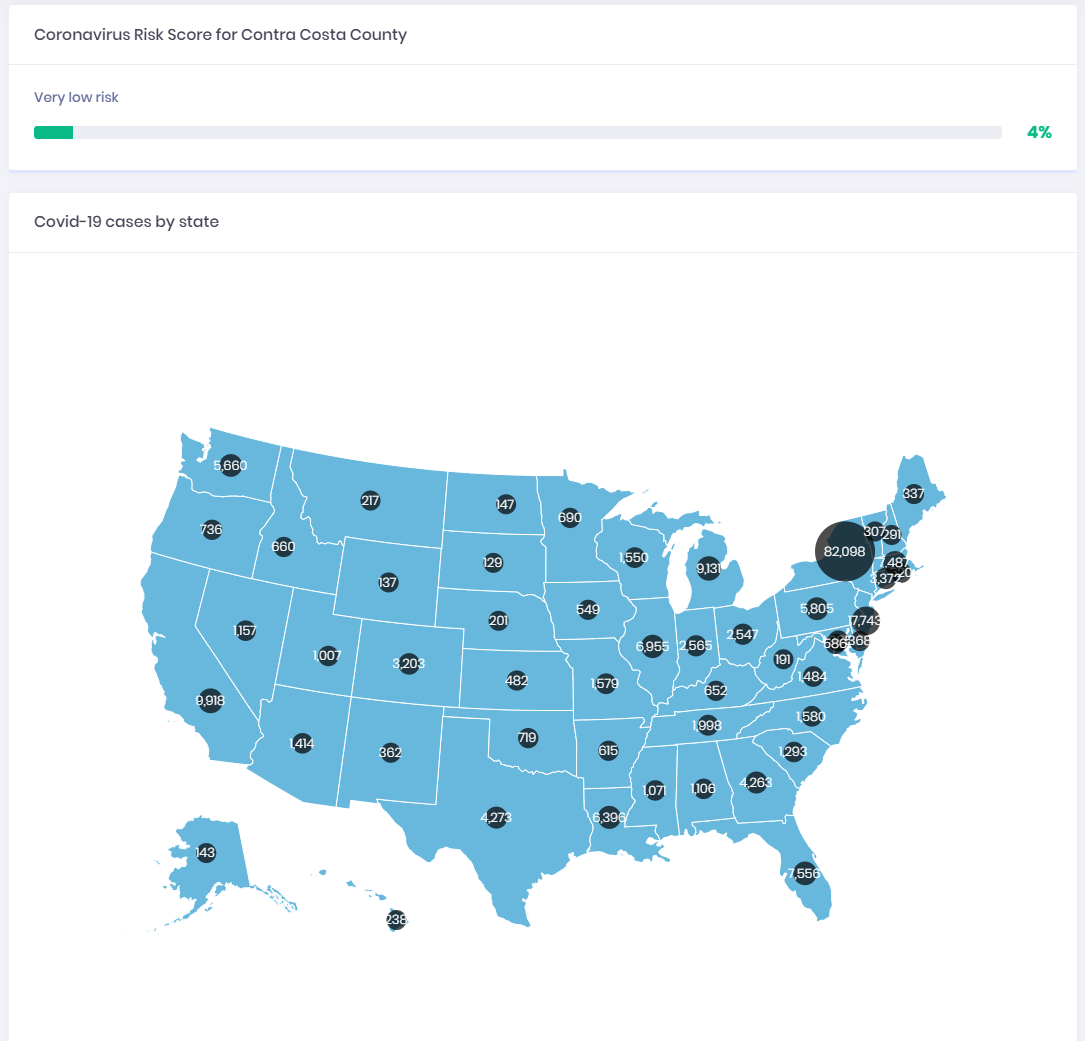Click the 337 Maine case marker

point(913,493)
